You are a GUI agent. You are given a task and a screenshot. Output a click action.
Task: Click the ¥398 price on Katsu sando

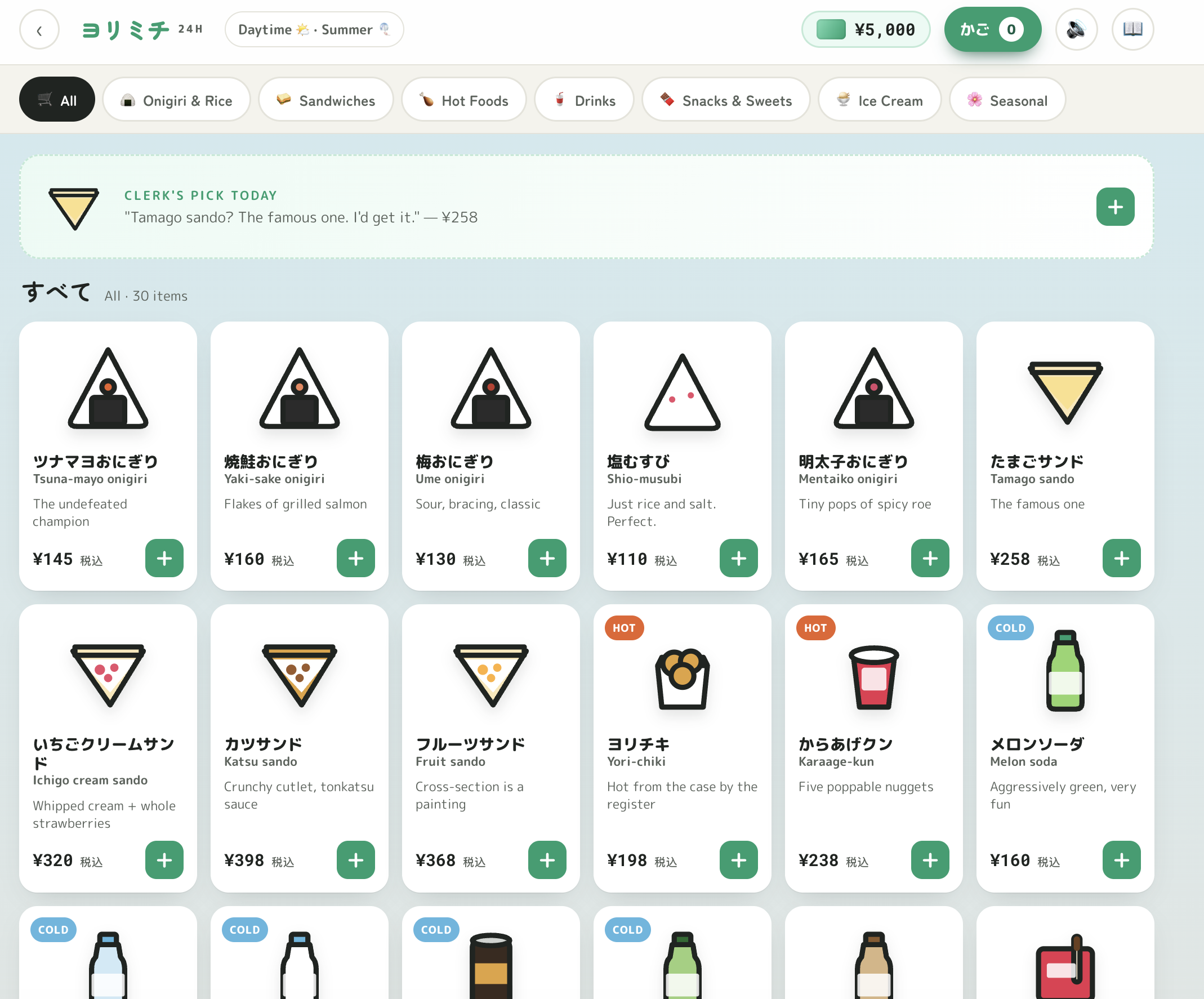pyautogui.click(x=244, y=861)
